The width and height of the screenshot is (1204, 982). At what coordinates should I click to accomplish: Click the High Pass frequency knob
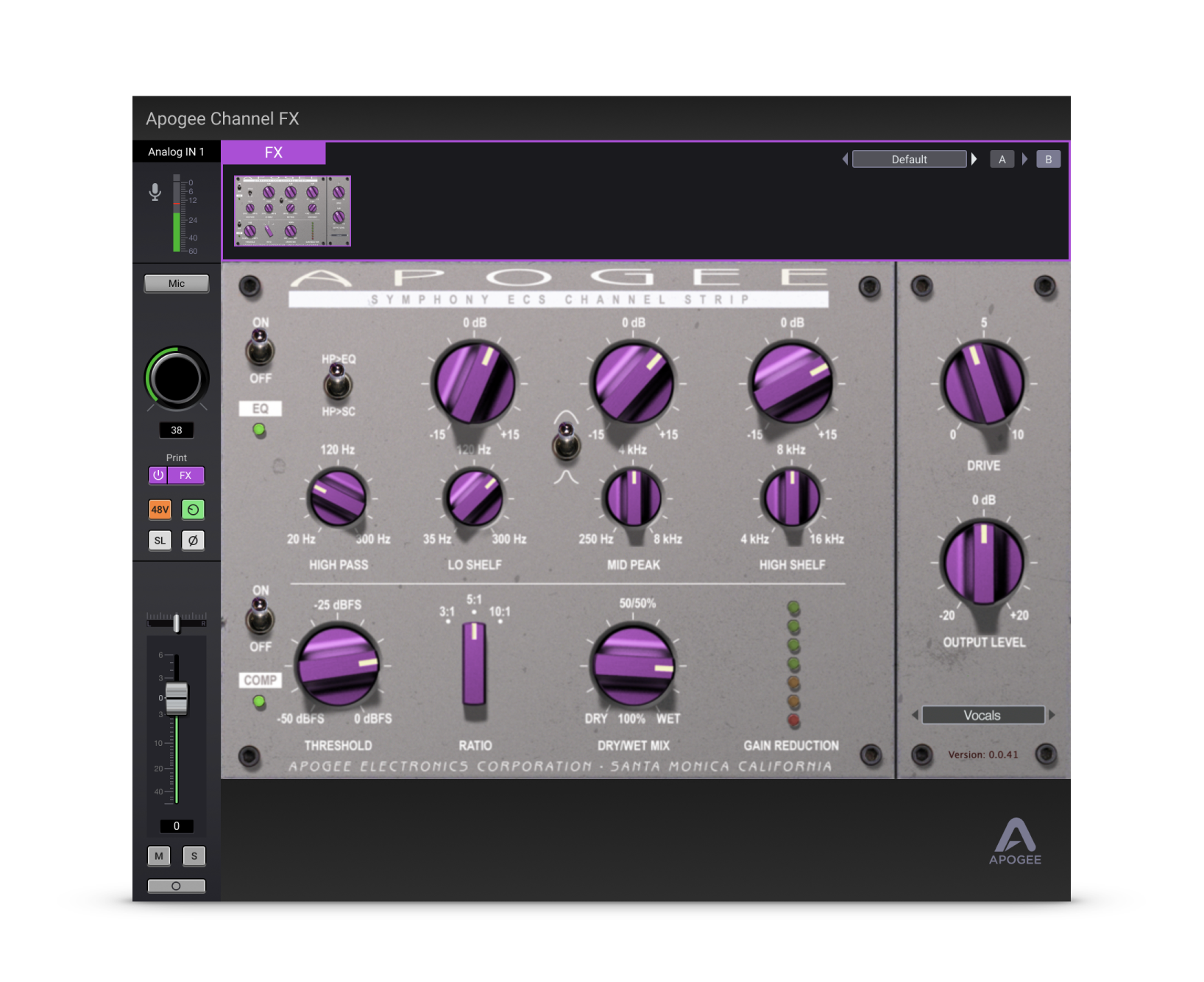coord(338,498)
